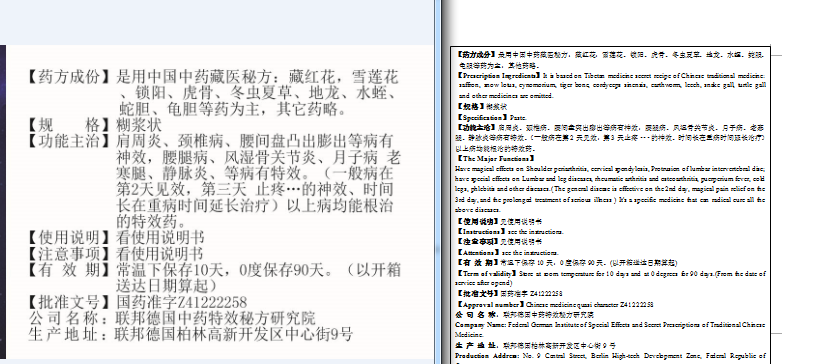Click the line 'service after opend)' in the document
This screenshot has height=364, width=815.
(483, 283)
